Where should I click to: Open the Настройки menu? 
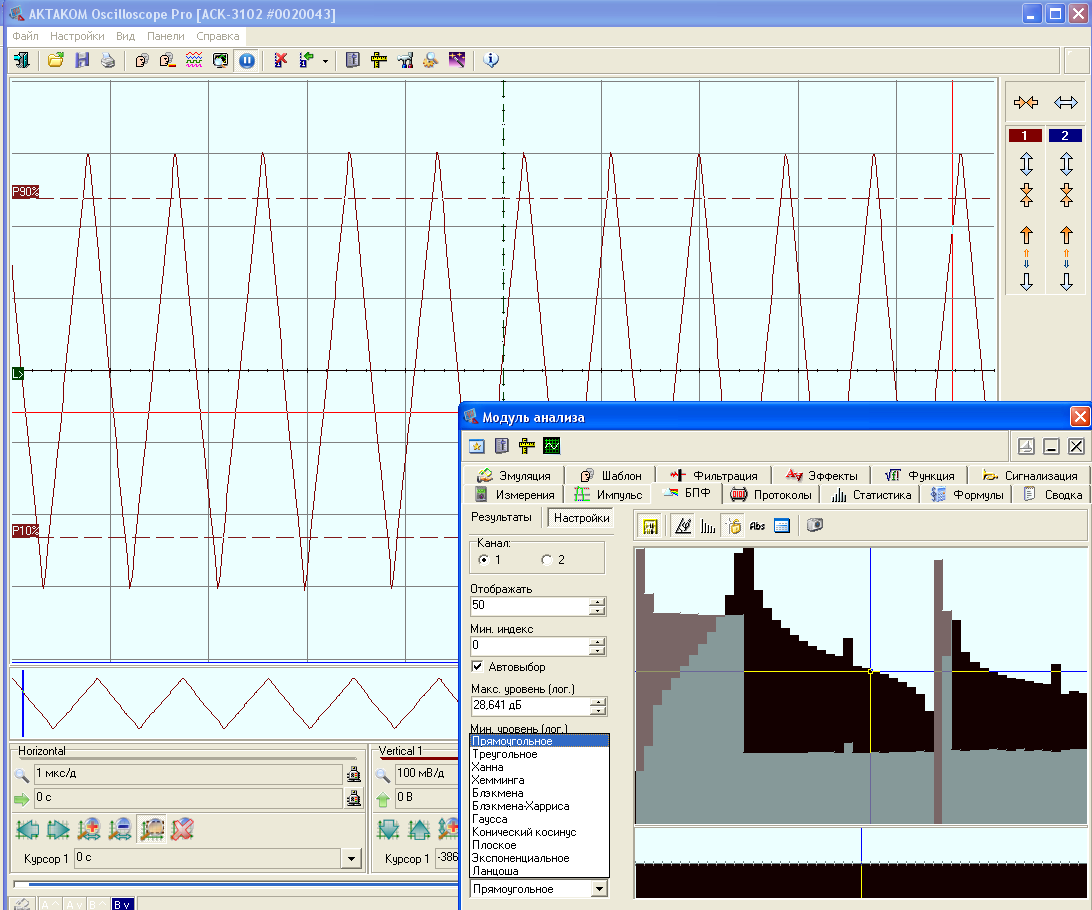pos(77,36)
